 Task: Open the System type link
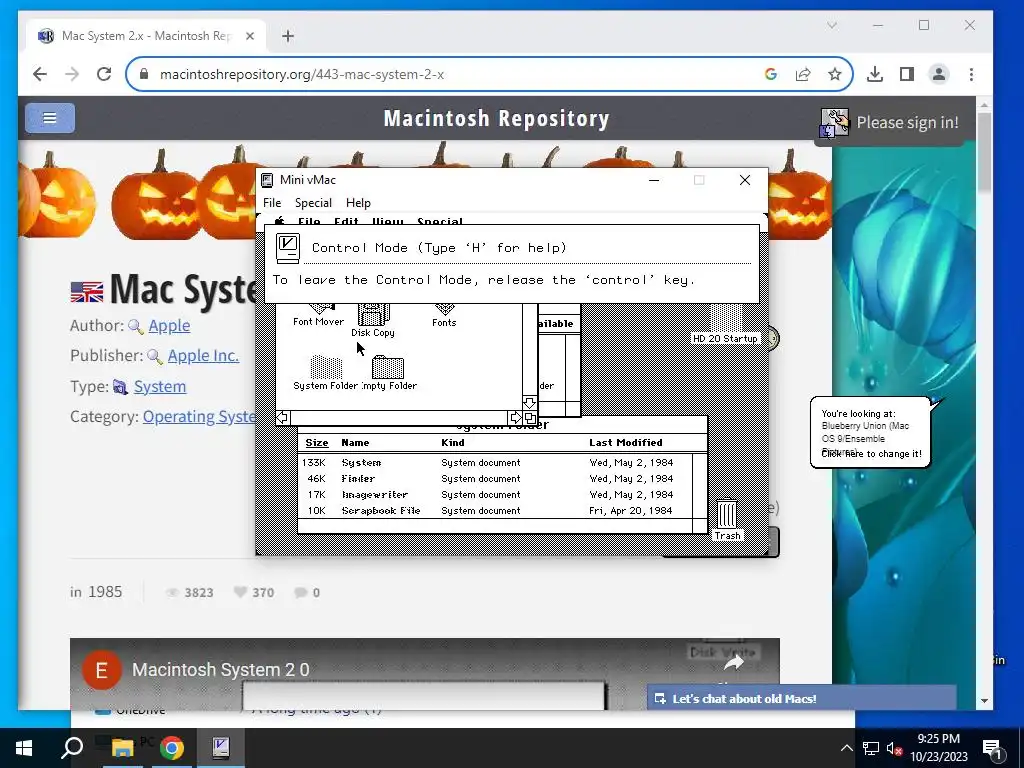160,387
